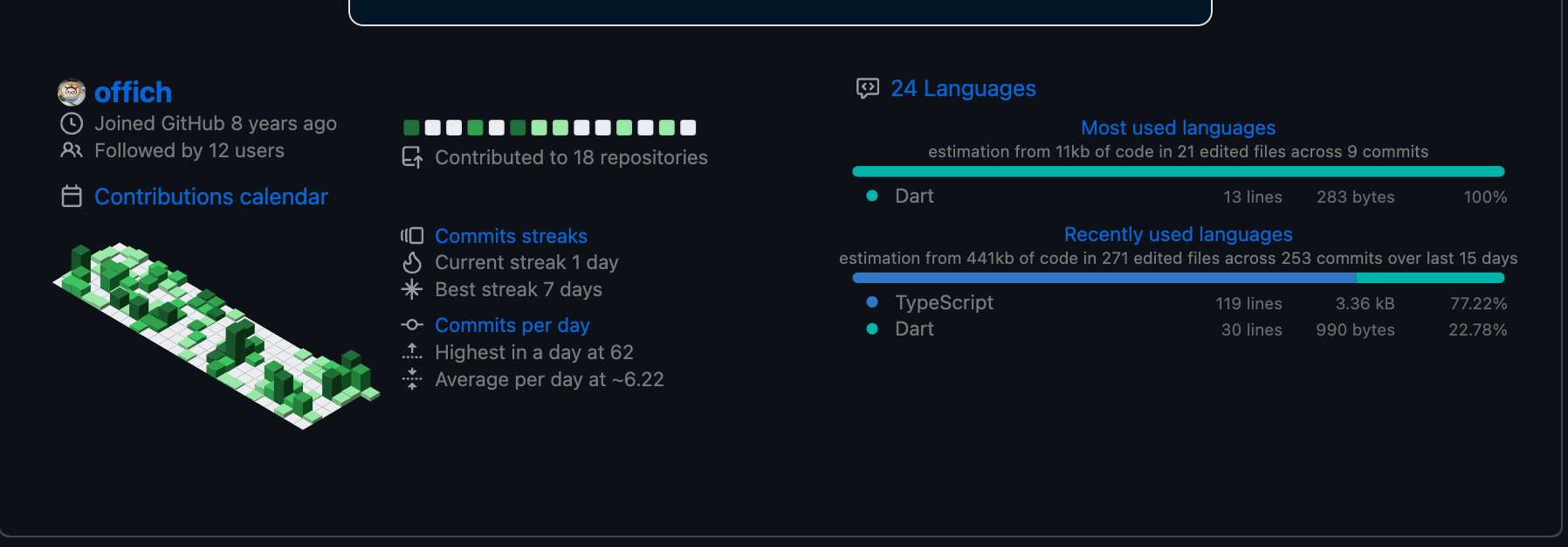Click the commit icon beside Commits per day
Image resolution: width=1568 pixels, height=547 pixels.
[412, 325]
